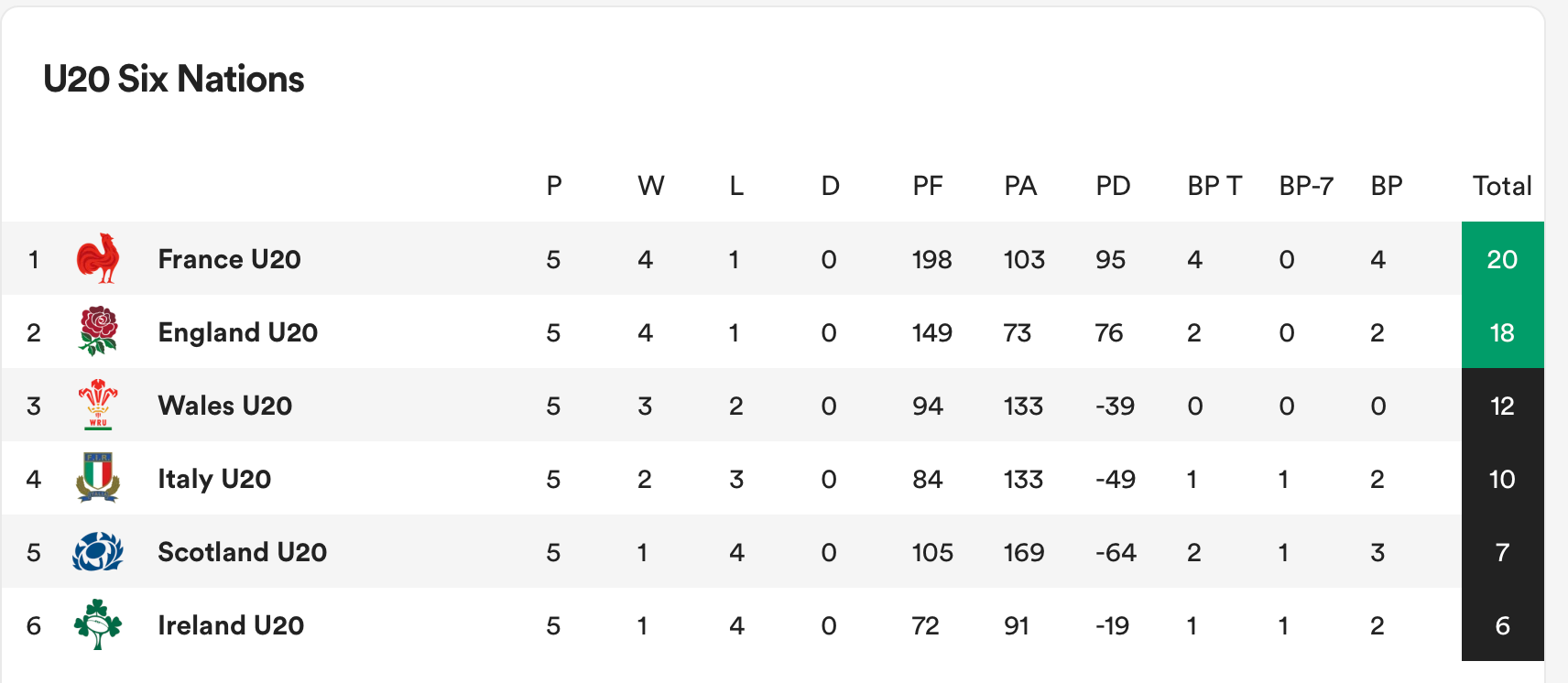Image resolution: width=1568 pixels, height=683 pixels.
Task: Click the Wales U20 feathers crest
Action: pyautogui.click(x=98, y=405)
